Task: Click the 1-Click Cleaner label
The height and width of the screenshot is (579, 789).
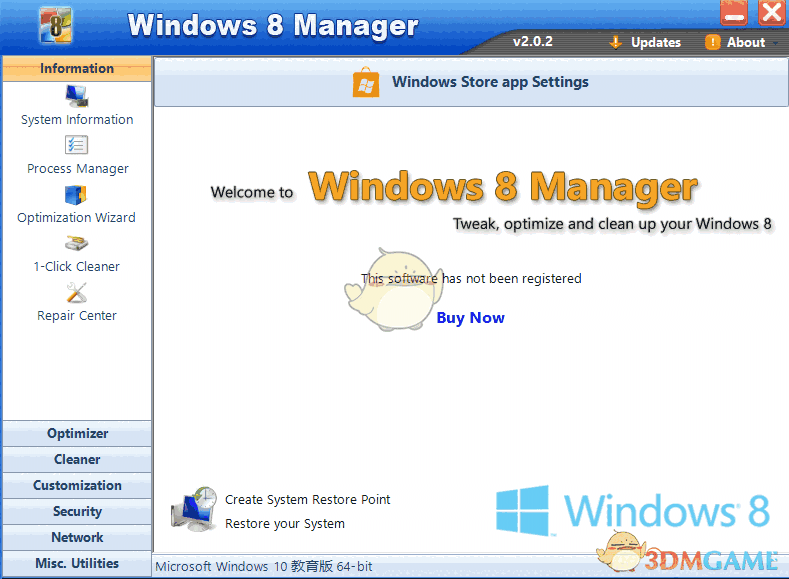Action: (x=76, y=267)
